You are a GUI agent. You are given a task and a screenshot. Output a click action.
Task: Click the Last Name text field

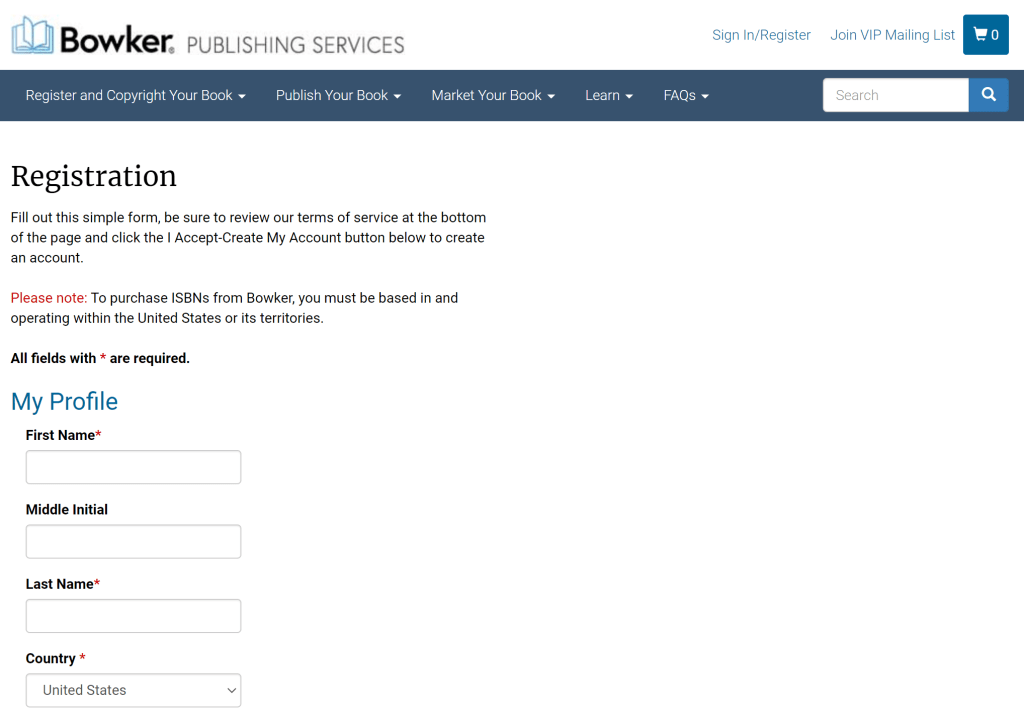tap(133, 616)
